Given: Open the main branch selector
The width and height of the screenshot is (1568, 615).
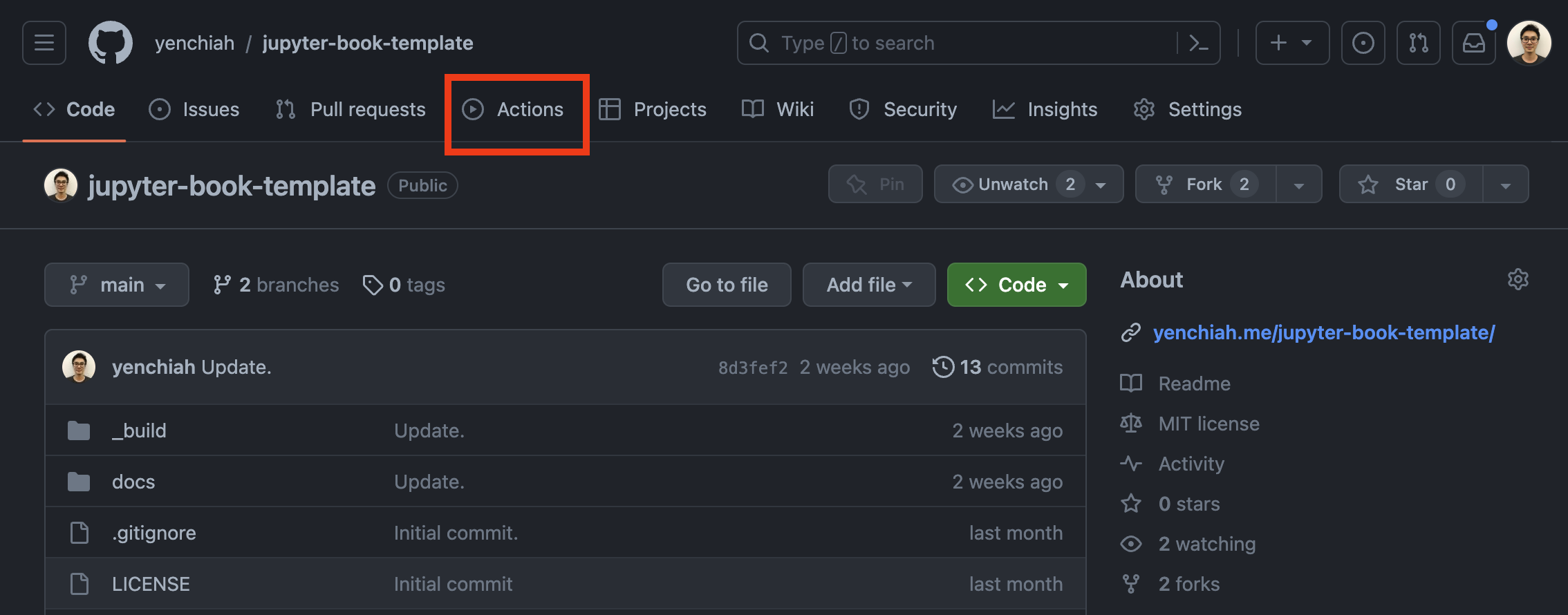Looking at the screenshot, I should pyautogui.click(x=116, y=284).
